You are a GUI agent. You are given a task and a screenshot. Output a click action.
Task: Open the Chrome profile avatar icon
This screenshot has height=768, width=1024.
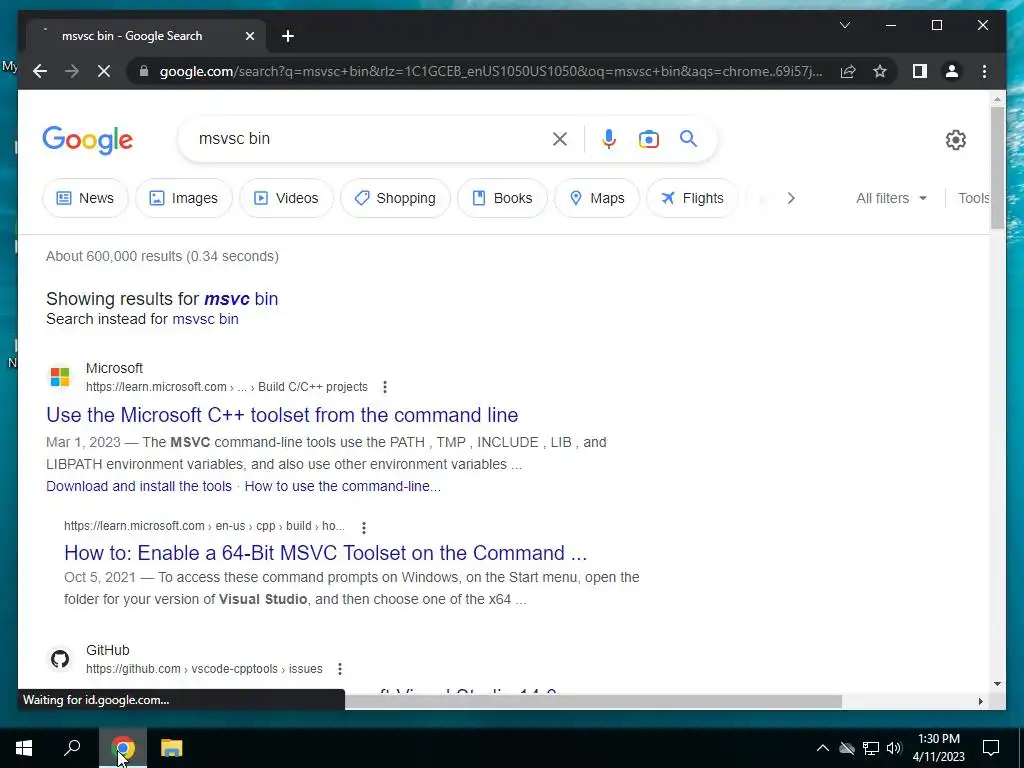(x=952, y=71)
